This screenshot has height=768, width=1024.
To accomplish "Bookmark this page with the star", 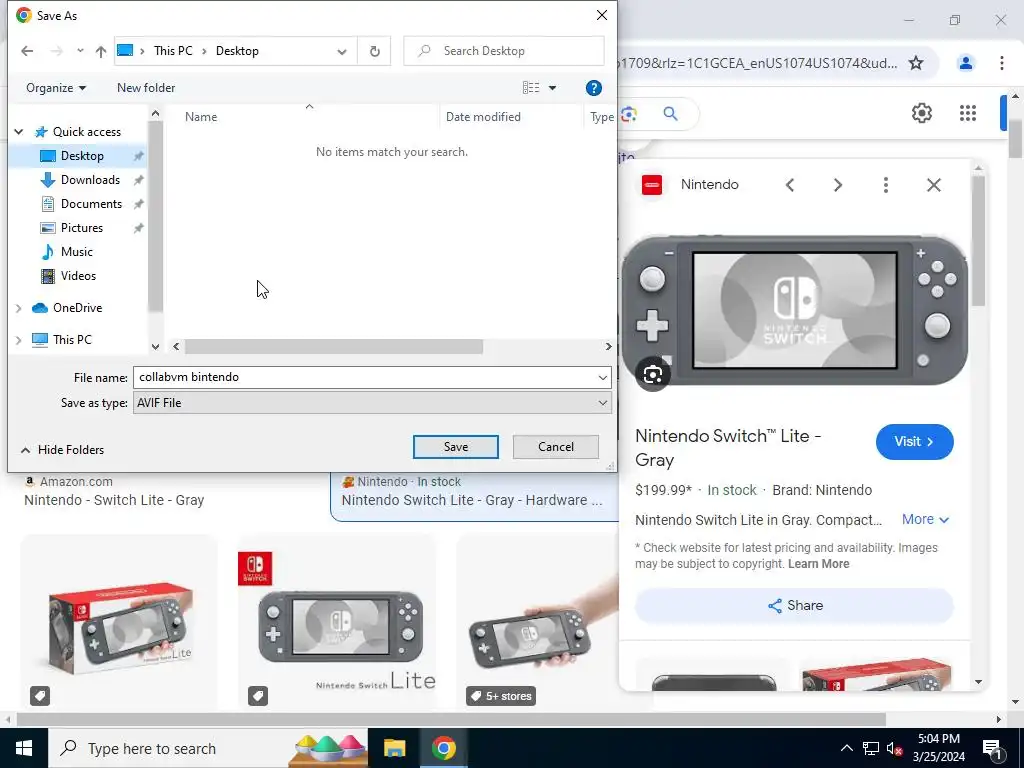I will [x=916, y=63].
